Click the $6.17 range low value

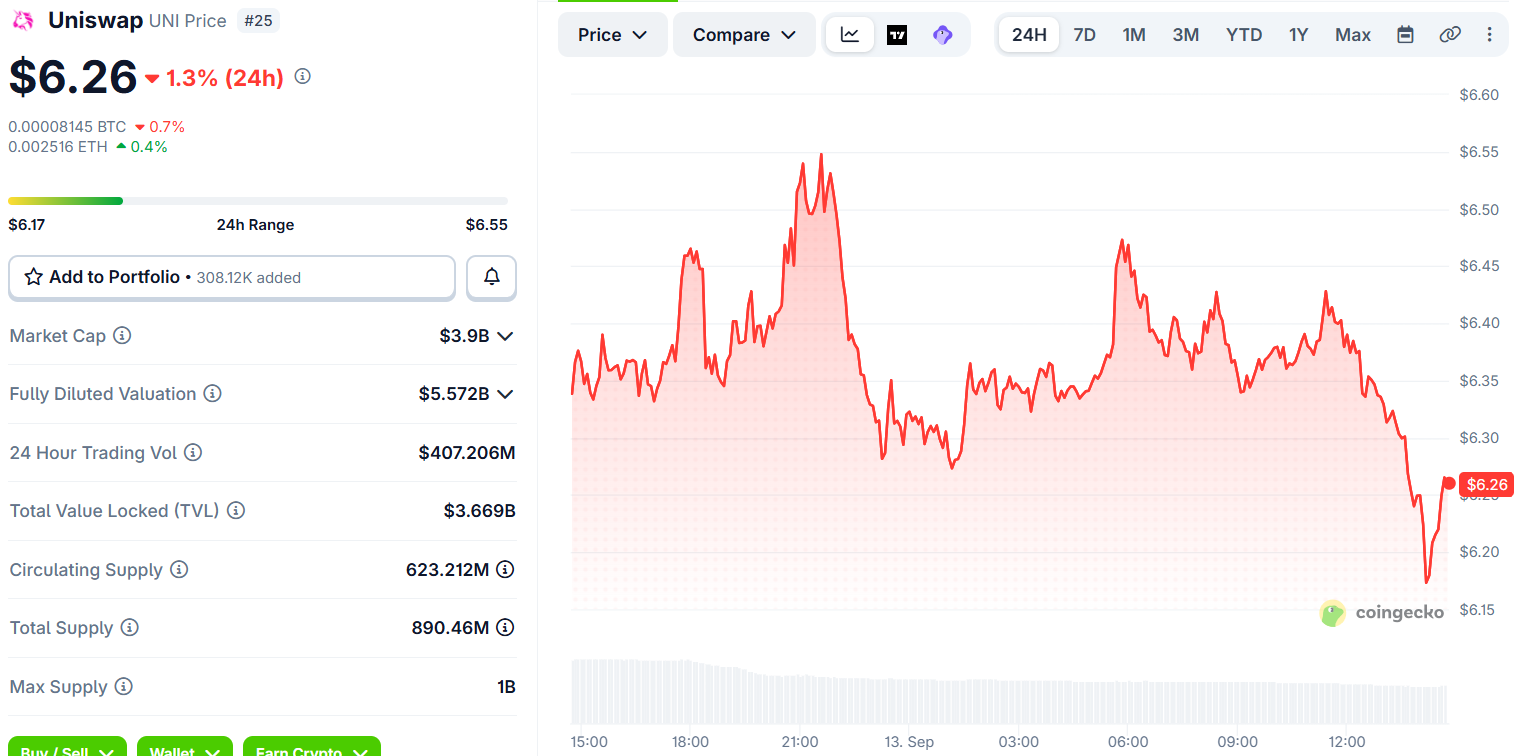pyautogui.click(x=27, y=225)
